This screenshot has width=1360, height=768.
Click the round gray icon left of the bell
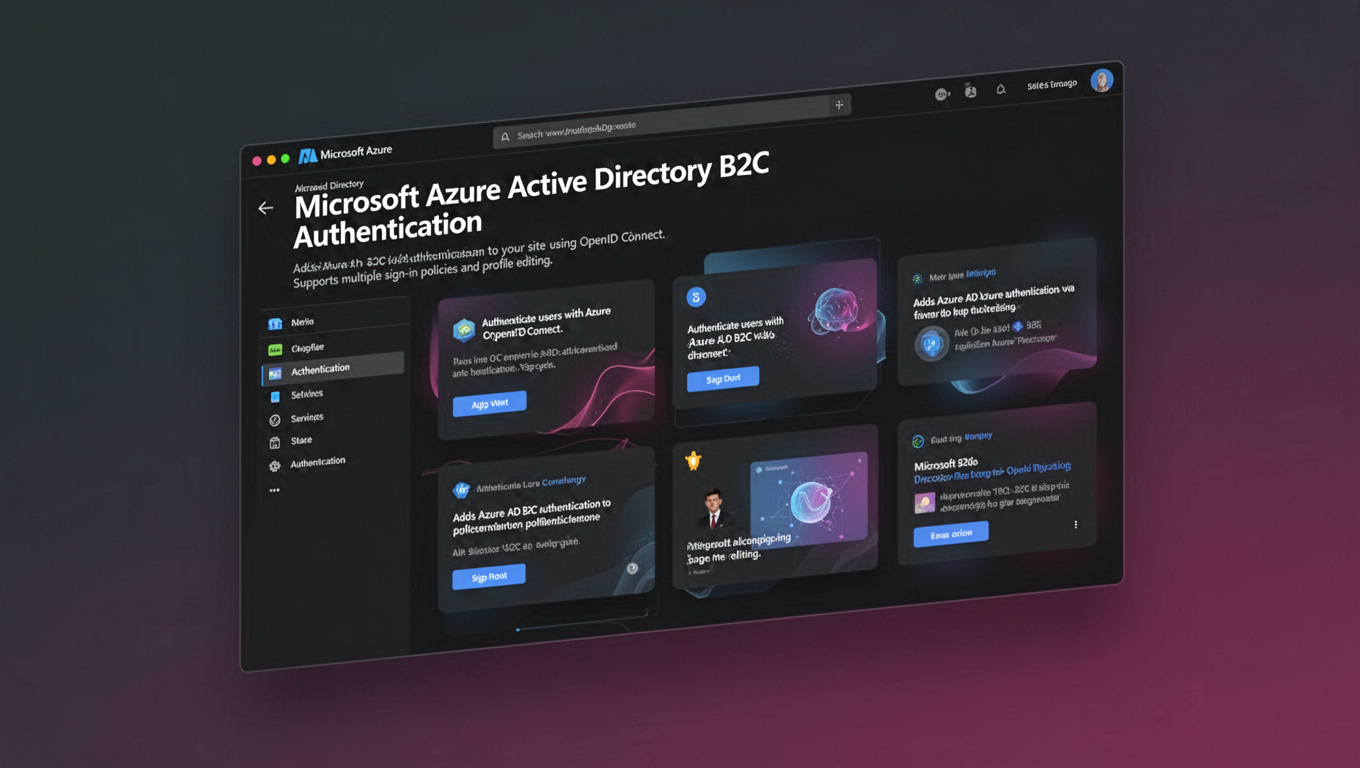coord(942,94)
